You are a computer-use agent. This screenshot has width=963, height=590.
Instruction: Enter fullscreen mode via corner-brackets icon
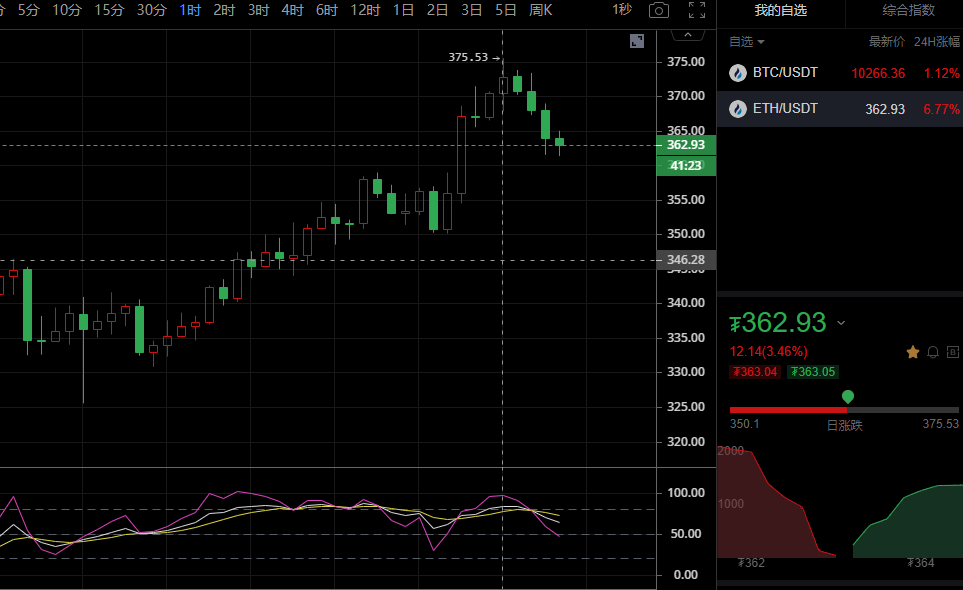tap(697, 10)
